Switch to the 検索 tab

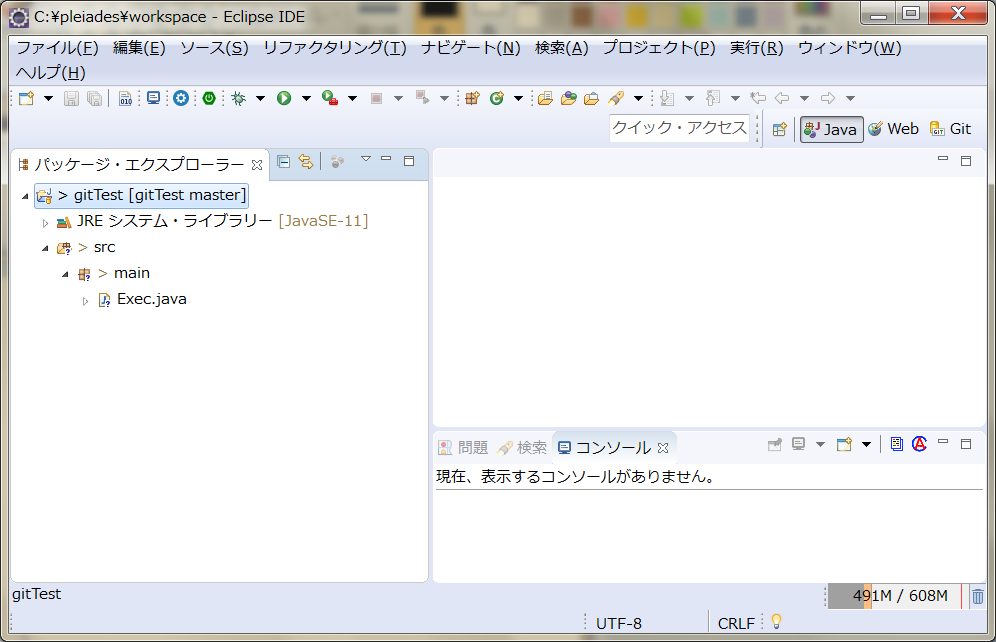tap(522, 448)
